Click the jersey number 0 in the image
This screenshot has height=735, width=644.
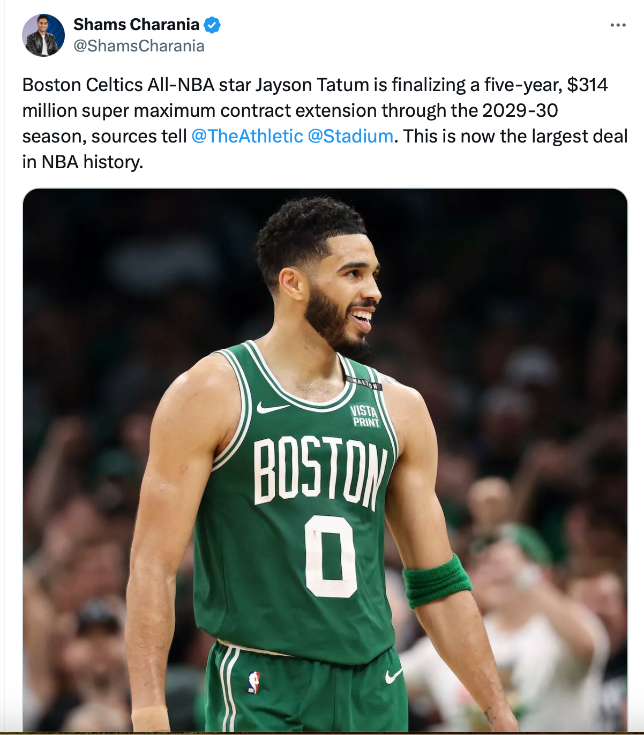click(x=330, y=556)
